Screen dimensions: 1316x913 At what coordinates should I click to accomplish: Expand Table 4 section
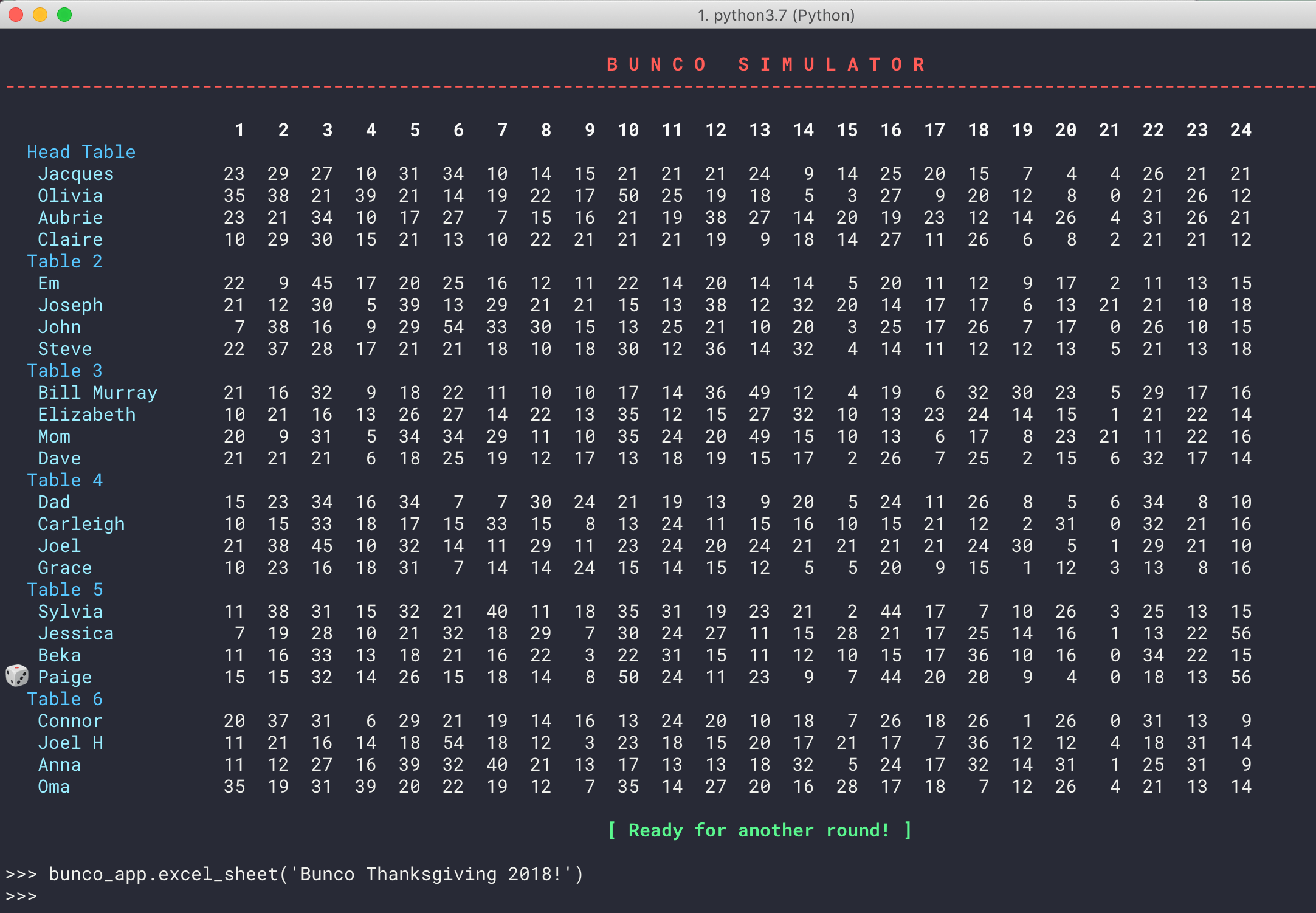[64, 481]
